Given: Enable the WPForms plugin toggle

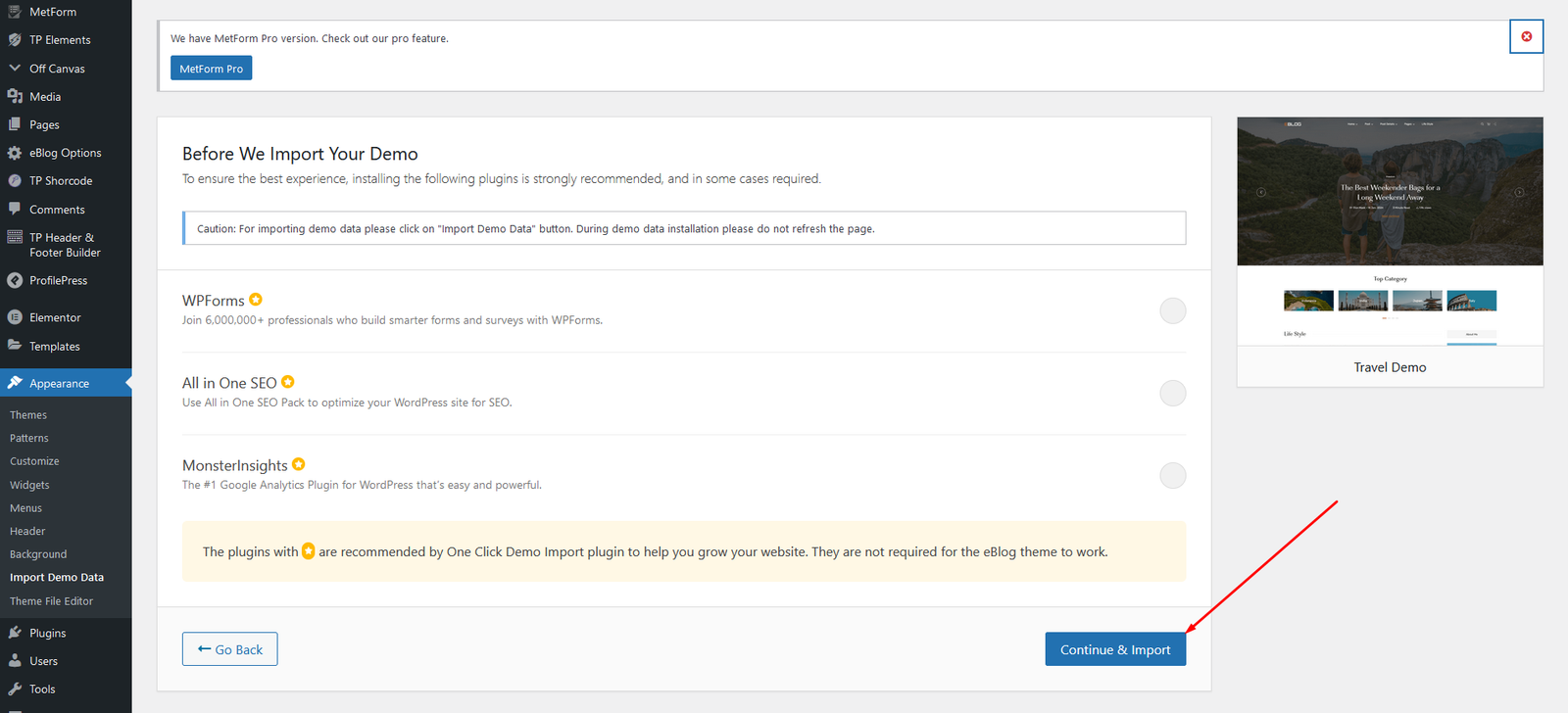Looking at the screenshot, I should 1172,310.
